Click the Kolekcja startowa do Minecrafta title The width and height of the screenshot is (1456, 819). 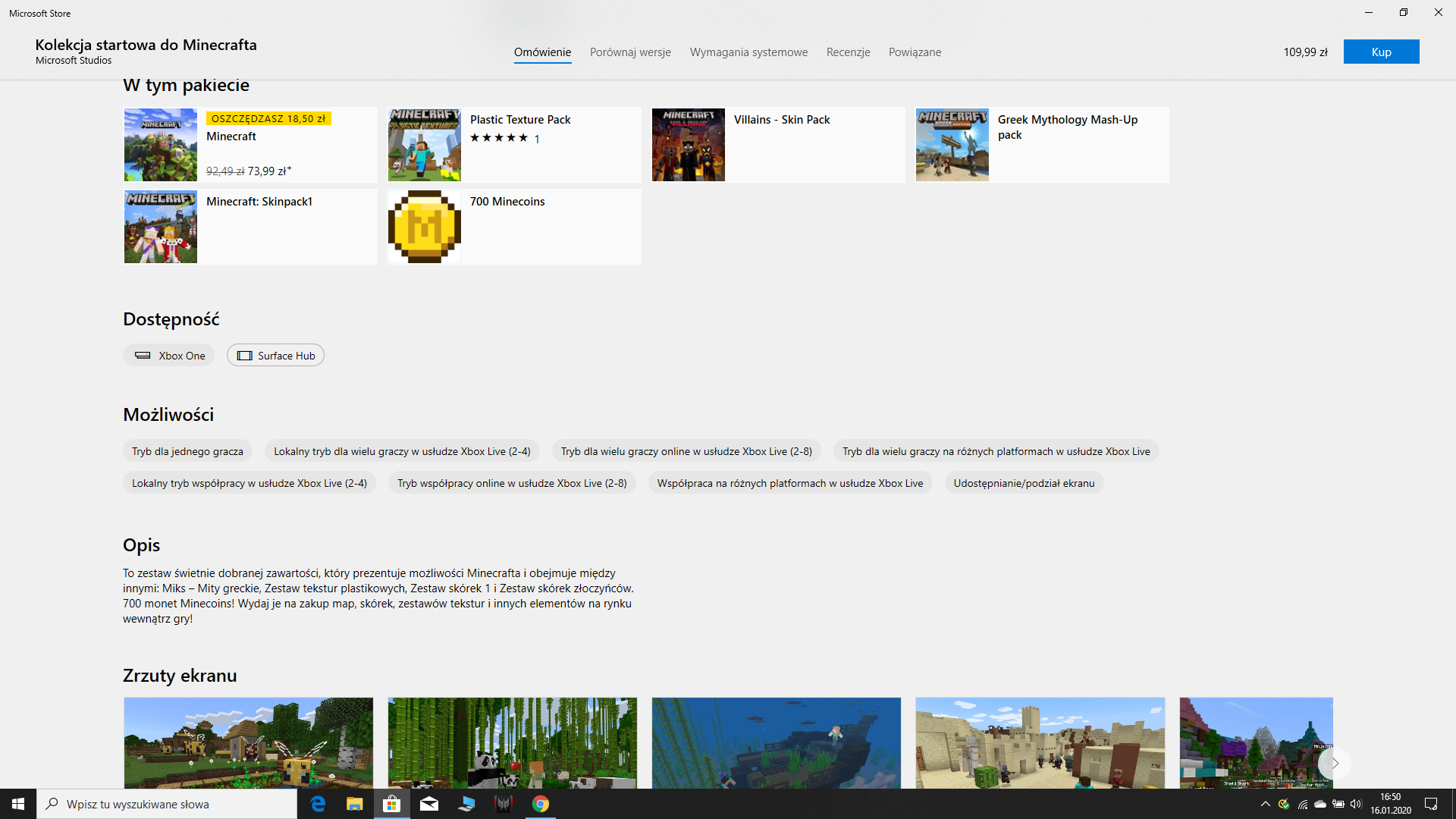click(x=146, y=45)
